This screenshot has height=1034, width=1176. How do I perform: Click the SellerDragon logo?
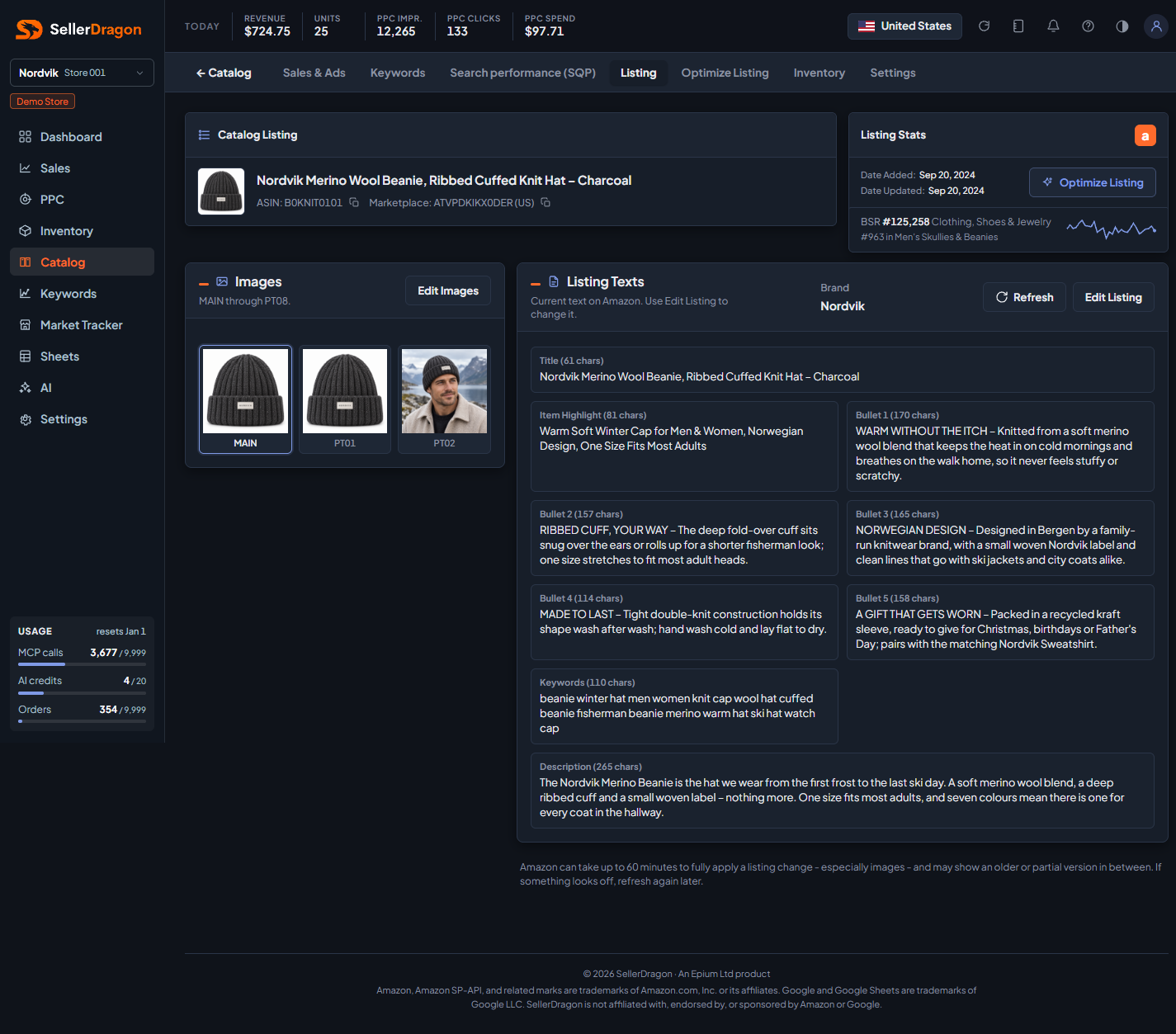79,30
